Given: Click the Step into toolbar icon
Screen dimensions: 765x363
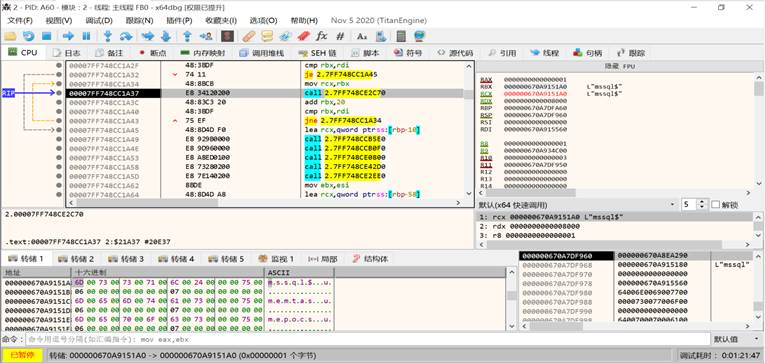Looking at the screenshot, I should click(x=108, y=36).
